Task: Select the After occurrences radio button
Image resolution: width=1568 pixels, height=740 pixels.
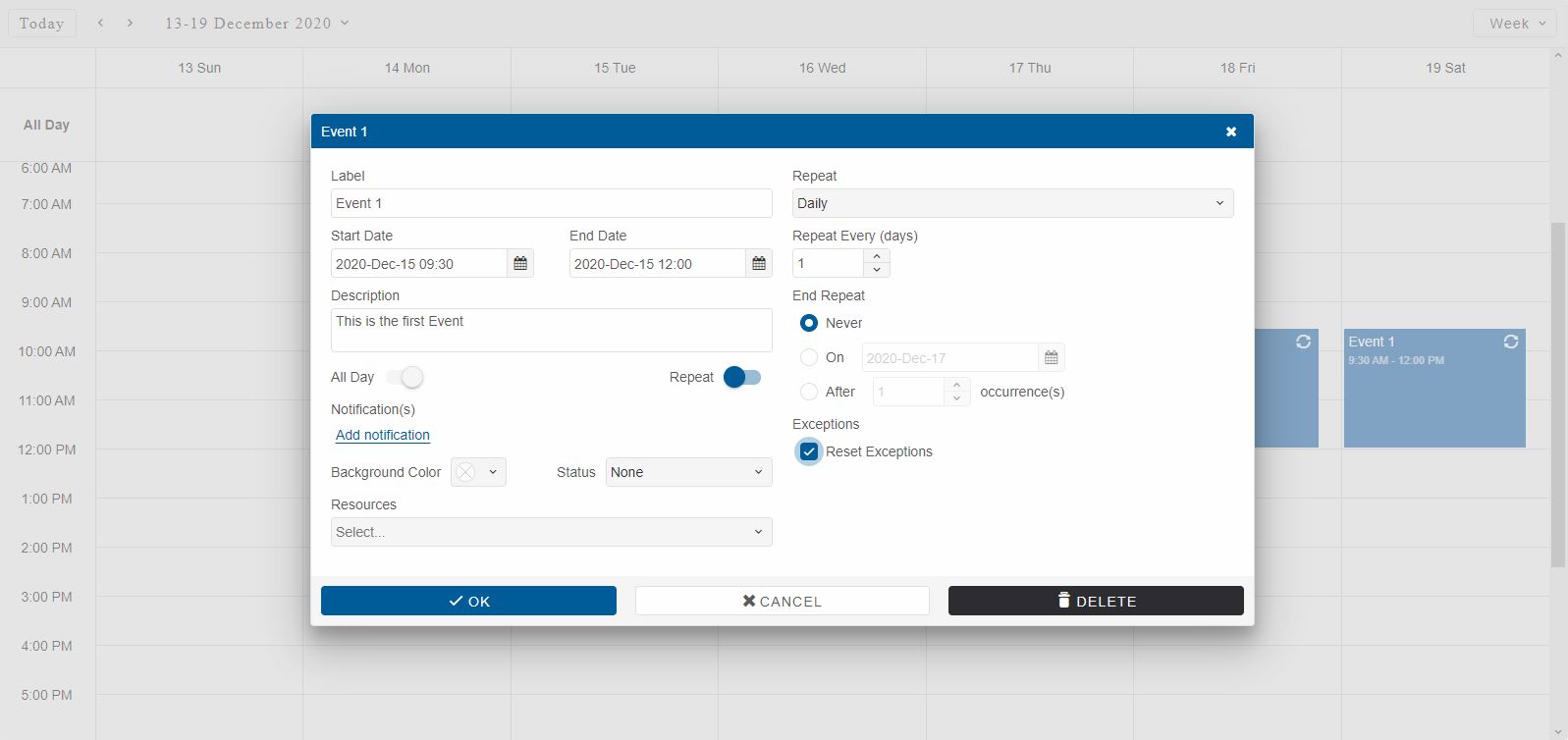Action: pos(809,392)
